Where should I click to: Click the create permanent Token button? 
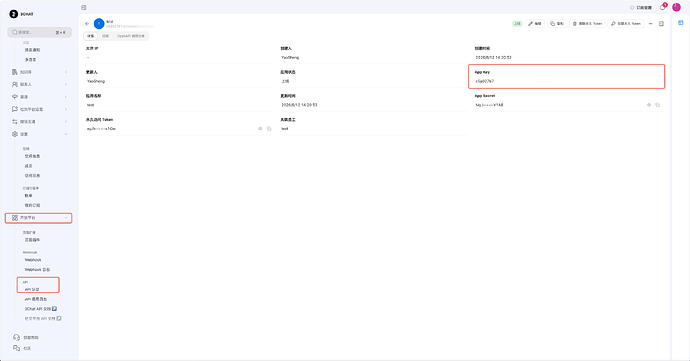(x=626, y=24)
